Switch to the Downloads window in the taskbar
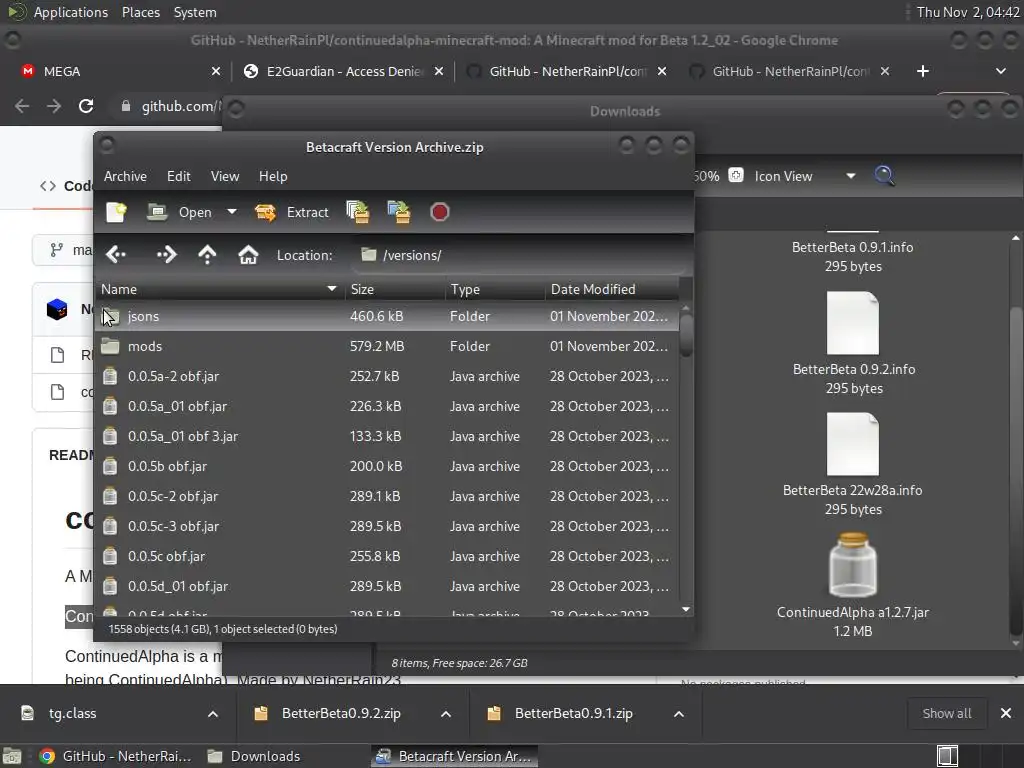1024x768 pixels. click(x=253, y=756)
